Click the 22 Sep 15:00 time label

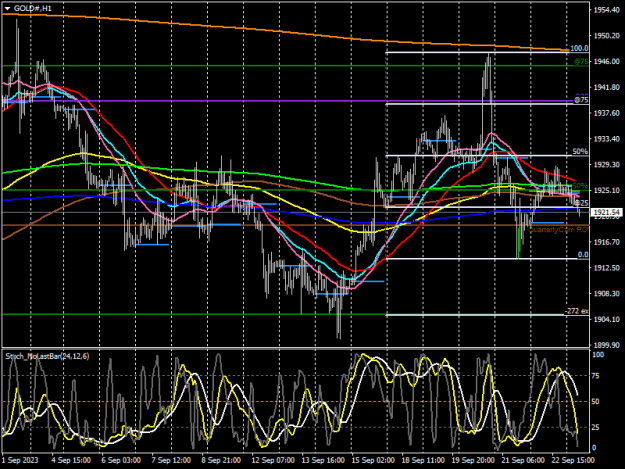click(x=573, y=460)
